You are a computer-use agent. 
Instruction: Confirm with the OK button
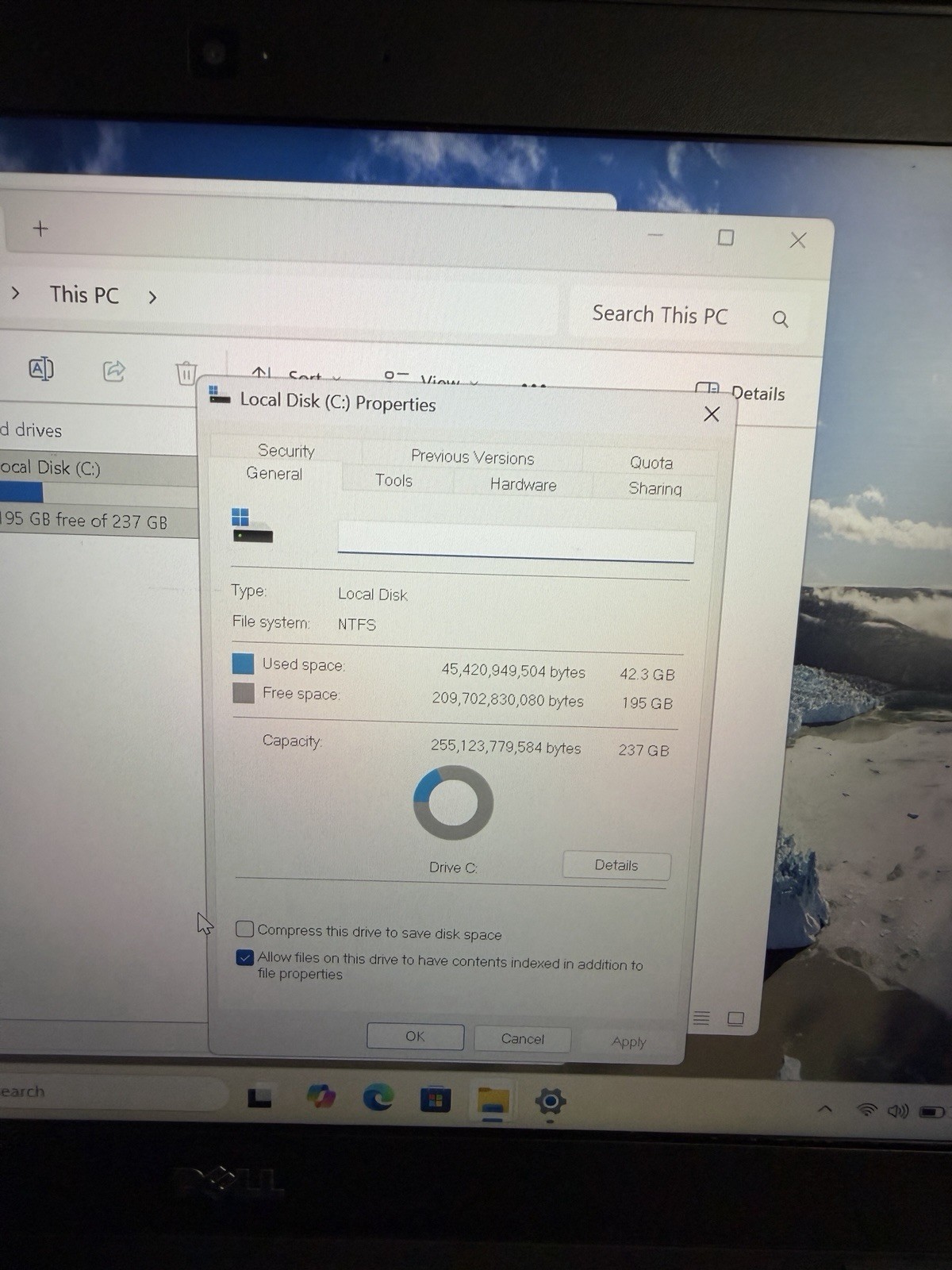coord(415,1037)
